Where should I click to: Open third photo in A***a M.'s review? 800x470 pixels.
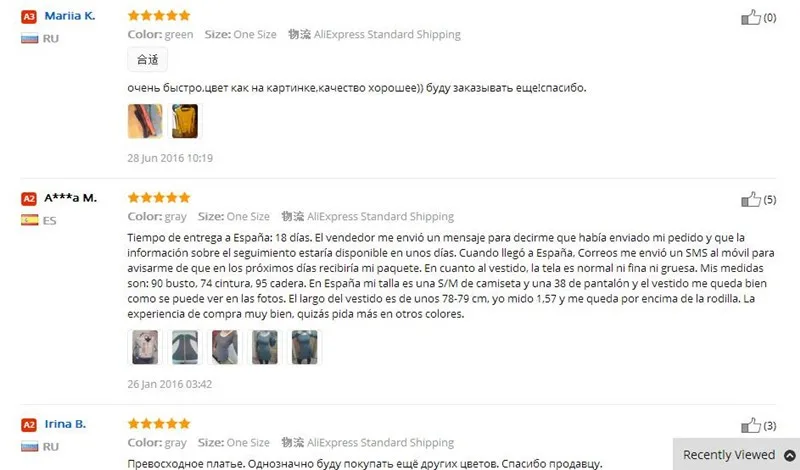point(224,347)
